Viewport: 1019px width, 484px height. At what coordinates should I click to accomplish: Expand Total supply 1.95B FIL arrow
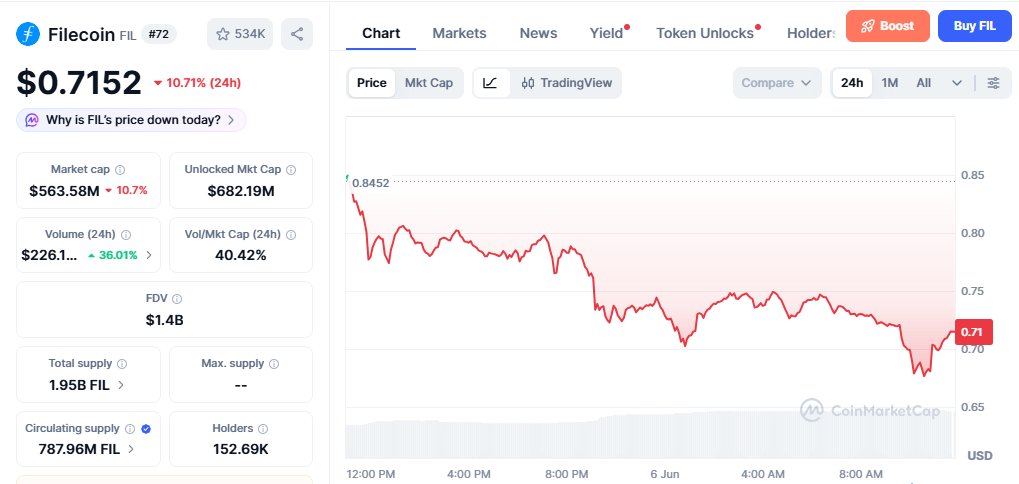point(121,385)
